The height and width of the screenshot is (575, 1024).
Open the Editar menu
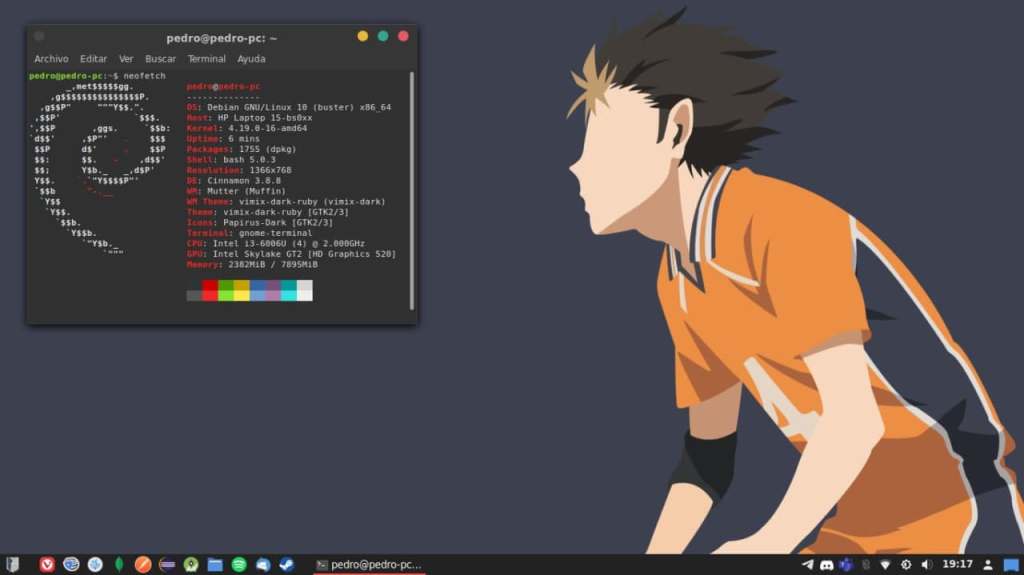pyautogui.click(x=93, y=59)
